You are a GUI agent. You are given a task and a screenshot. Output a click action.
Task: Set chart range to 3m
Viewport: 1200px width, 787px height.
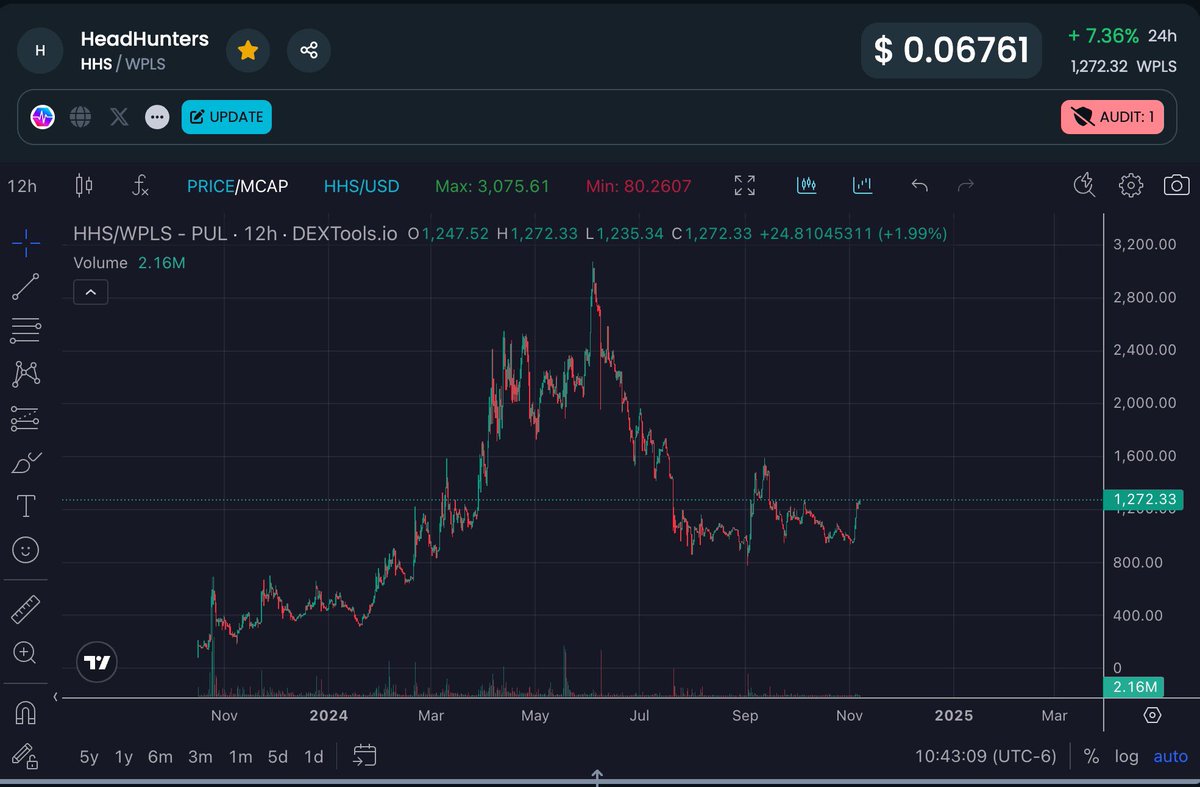click(200, 757)
